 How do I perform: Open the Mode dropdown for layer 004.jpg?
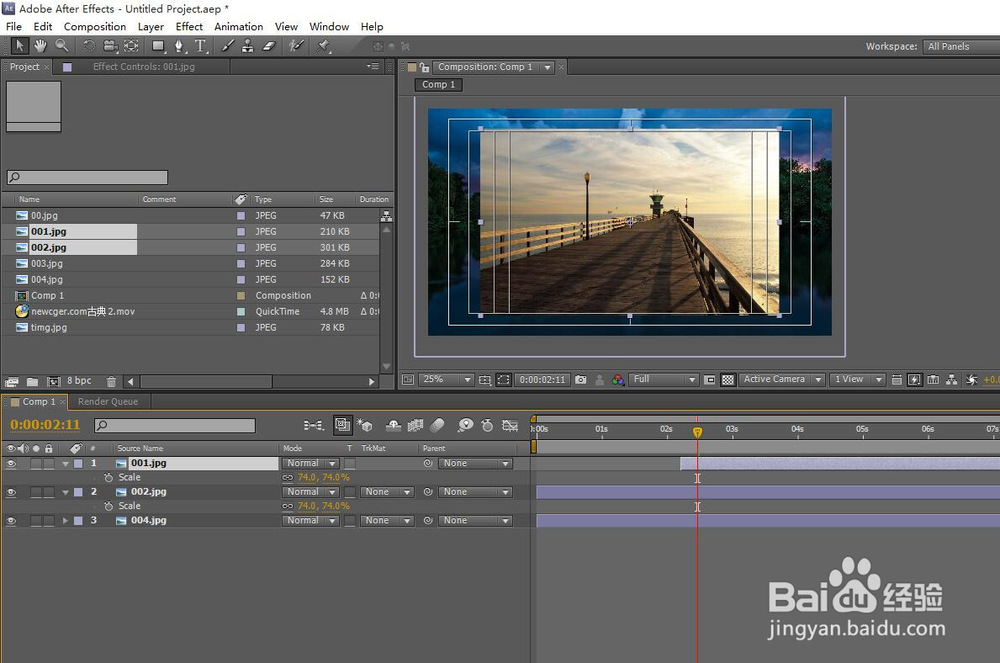click(x=312, y=521)
